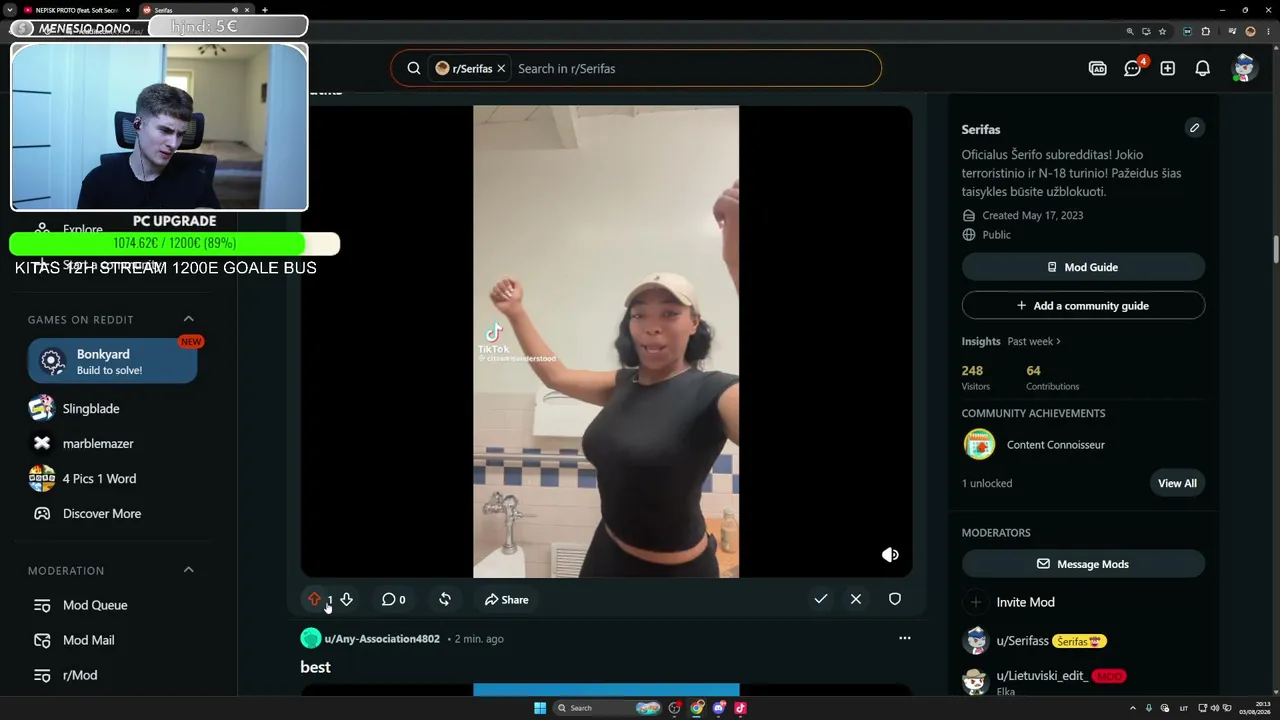Open the mod shield actions on the post
Image resolution: width=1280 pixels, height=720 pixels.
click(x=895, y=599)
